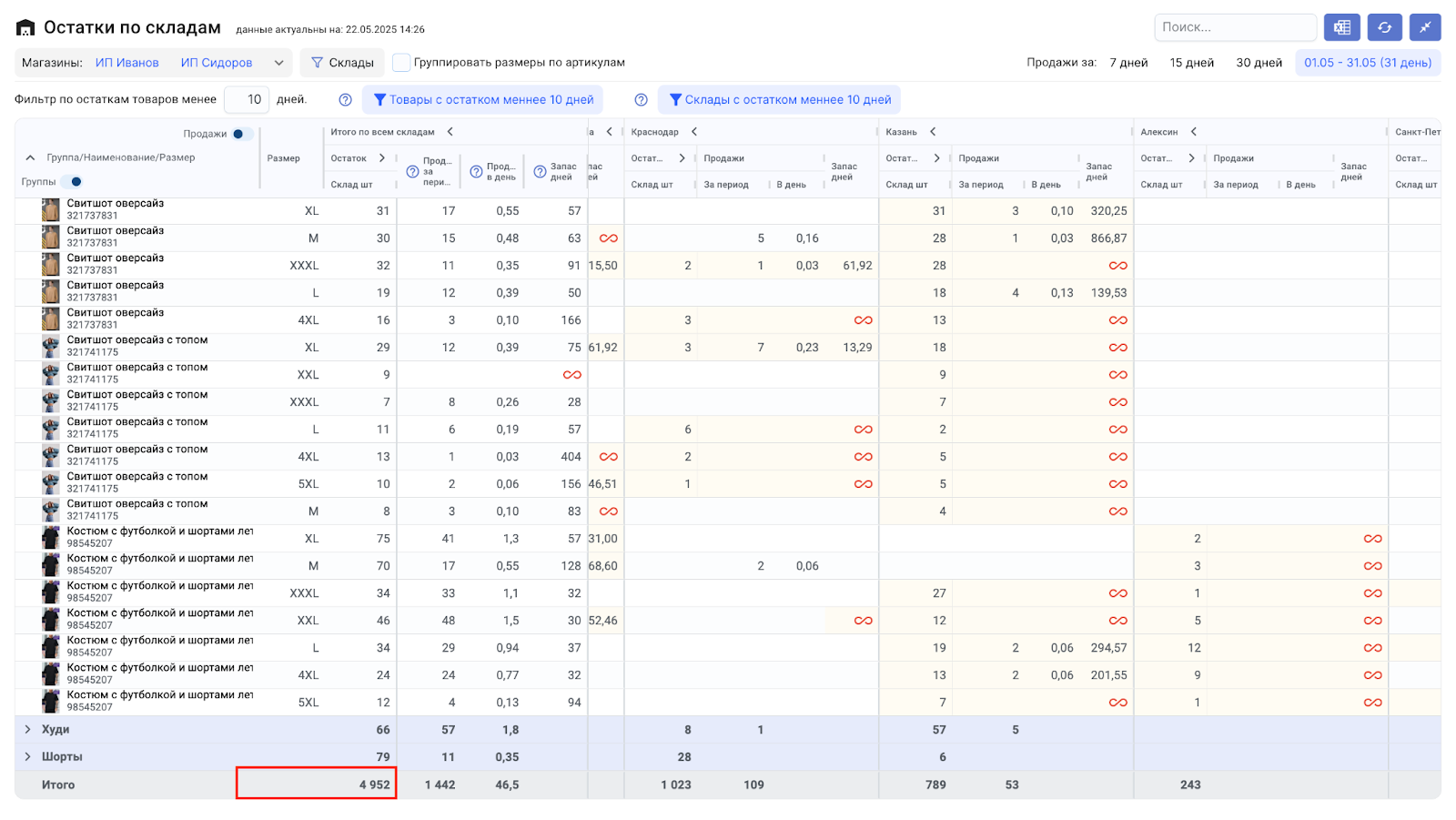Image resolution: width=1456 pixels, height=820 pixels.
Task: Toggle the 'Группы' switch
Action: click(72, 182)
